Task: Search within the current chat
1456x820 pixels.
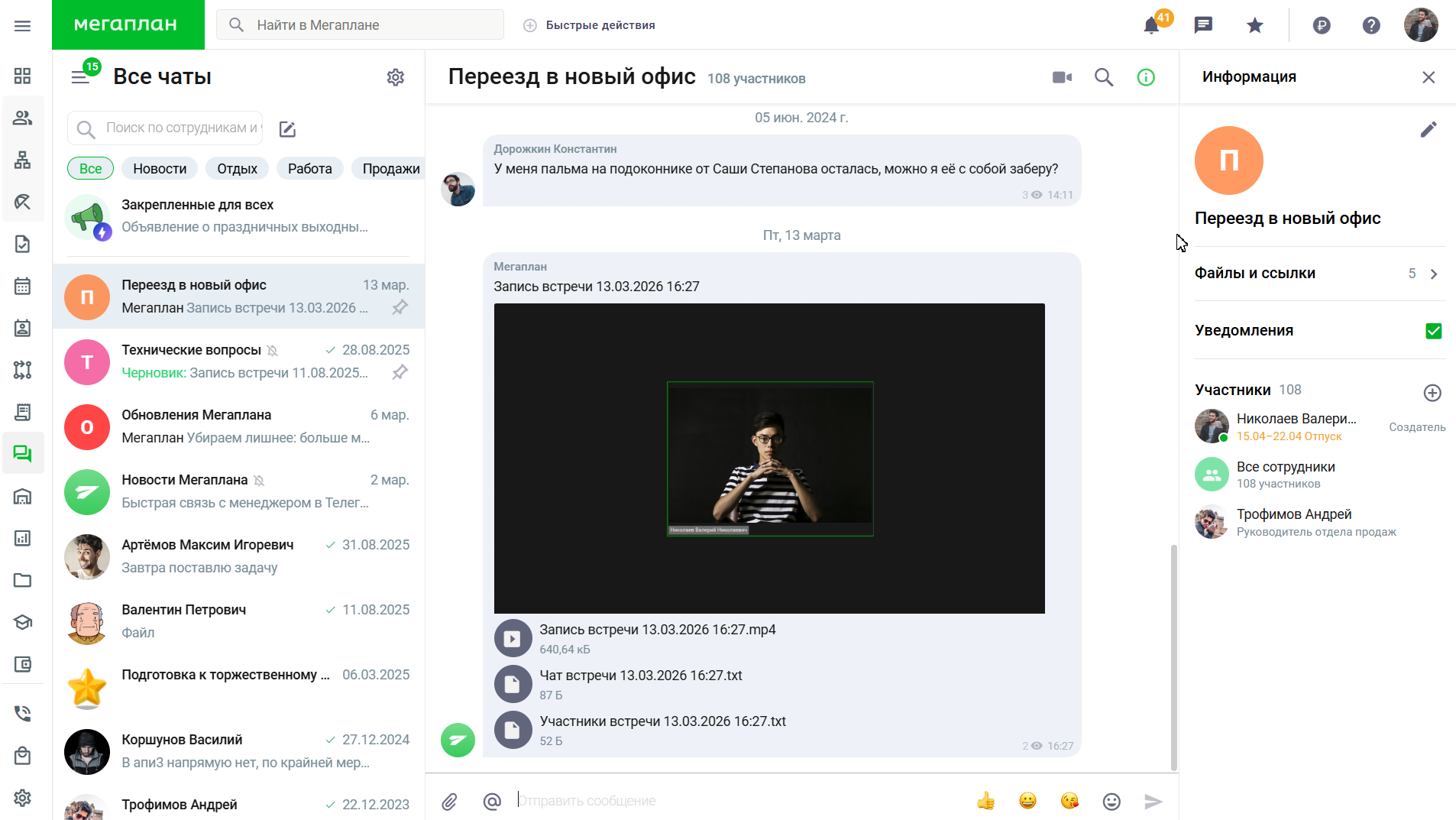Action: point(1104,77)
